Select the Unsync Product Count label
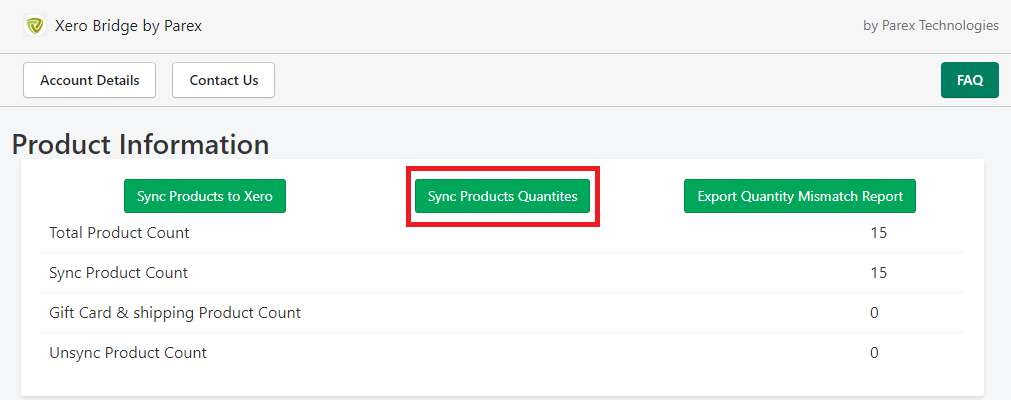The image size is (1011, 400). 128,353
